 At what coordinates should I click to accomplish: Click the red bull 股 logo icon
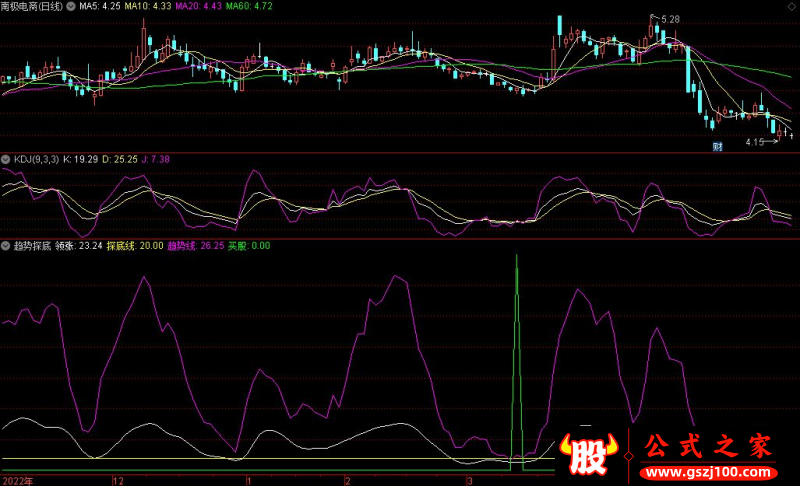coord(590,454)
